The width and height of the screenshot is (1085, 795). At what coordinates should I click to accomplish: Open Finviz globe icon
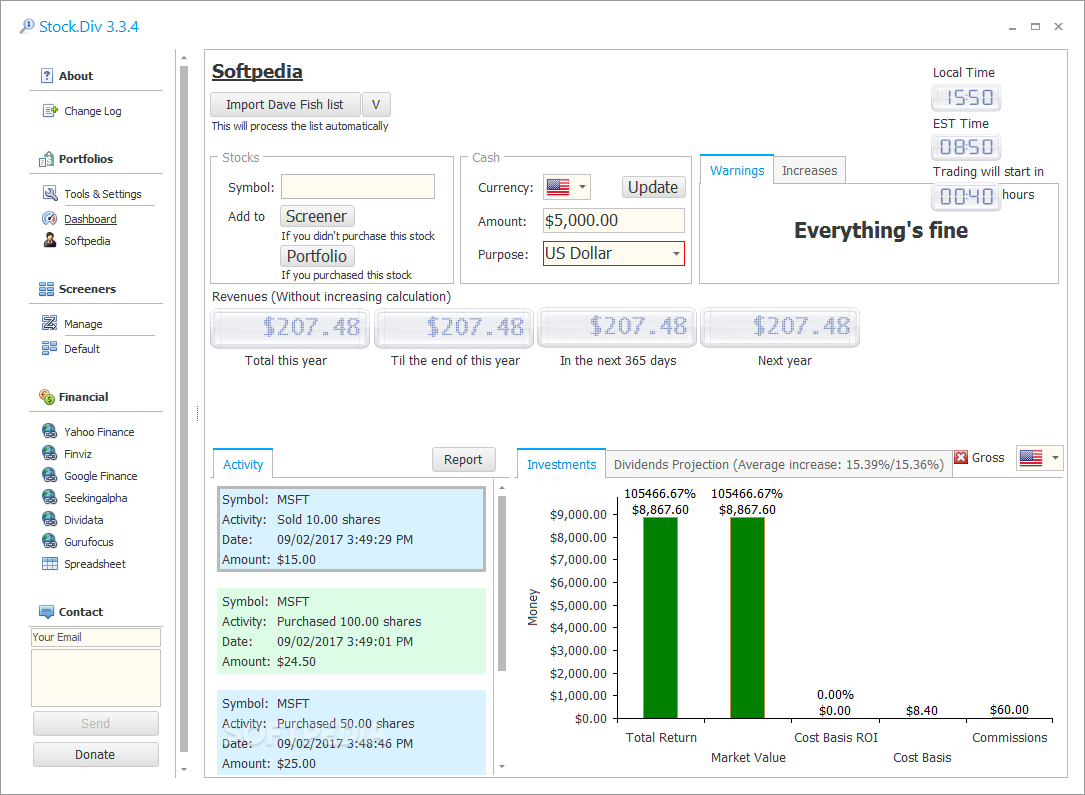pos(50,453)
